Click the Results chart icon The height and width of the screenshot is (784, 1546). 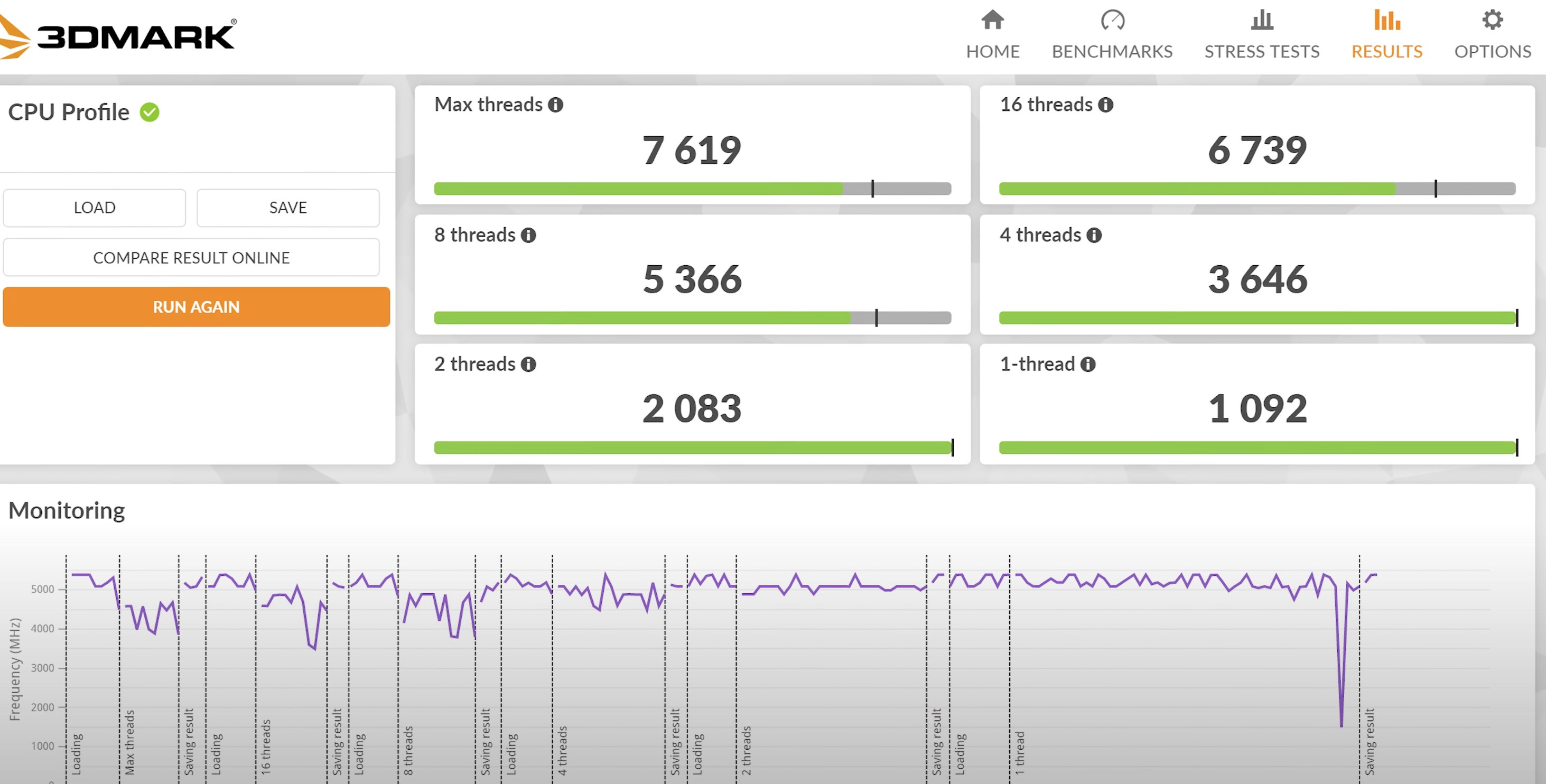[x=1387, y=20]
